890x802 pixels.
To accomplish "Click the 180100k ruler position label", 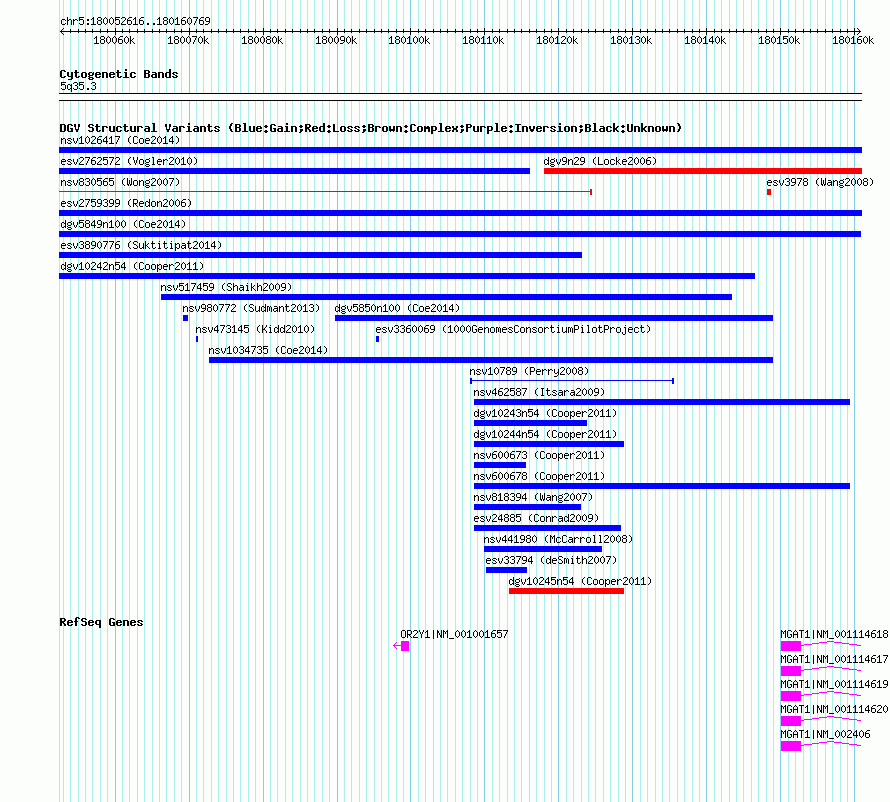I will pos(409,40).
